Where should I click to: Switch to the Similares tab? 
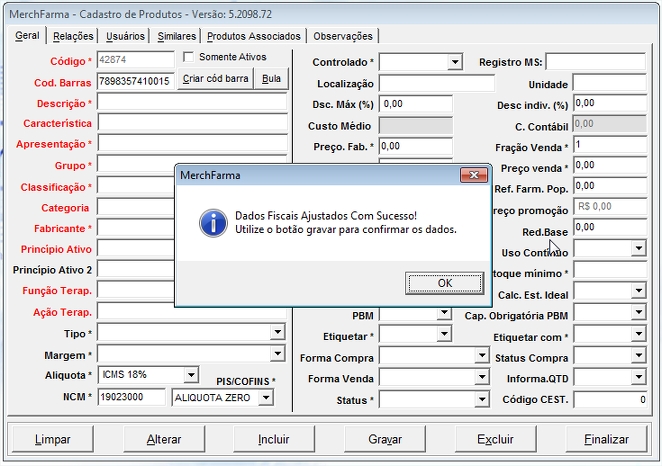[x=177, y=36]
